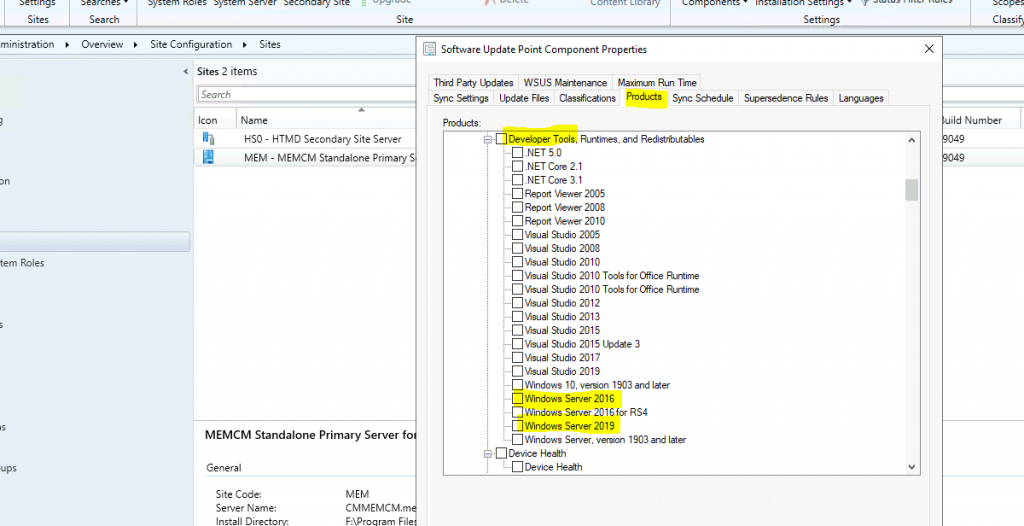
Task: Click the Site Code value MEM
Action: pos(357,494)
